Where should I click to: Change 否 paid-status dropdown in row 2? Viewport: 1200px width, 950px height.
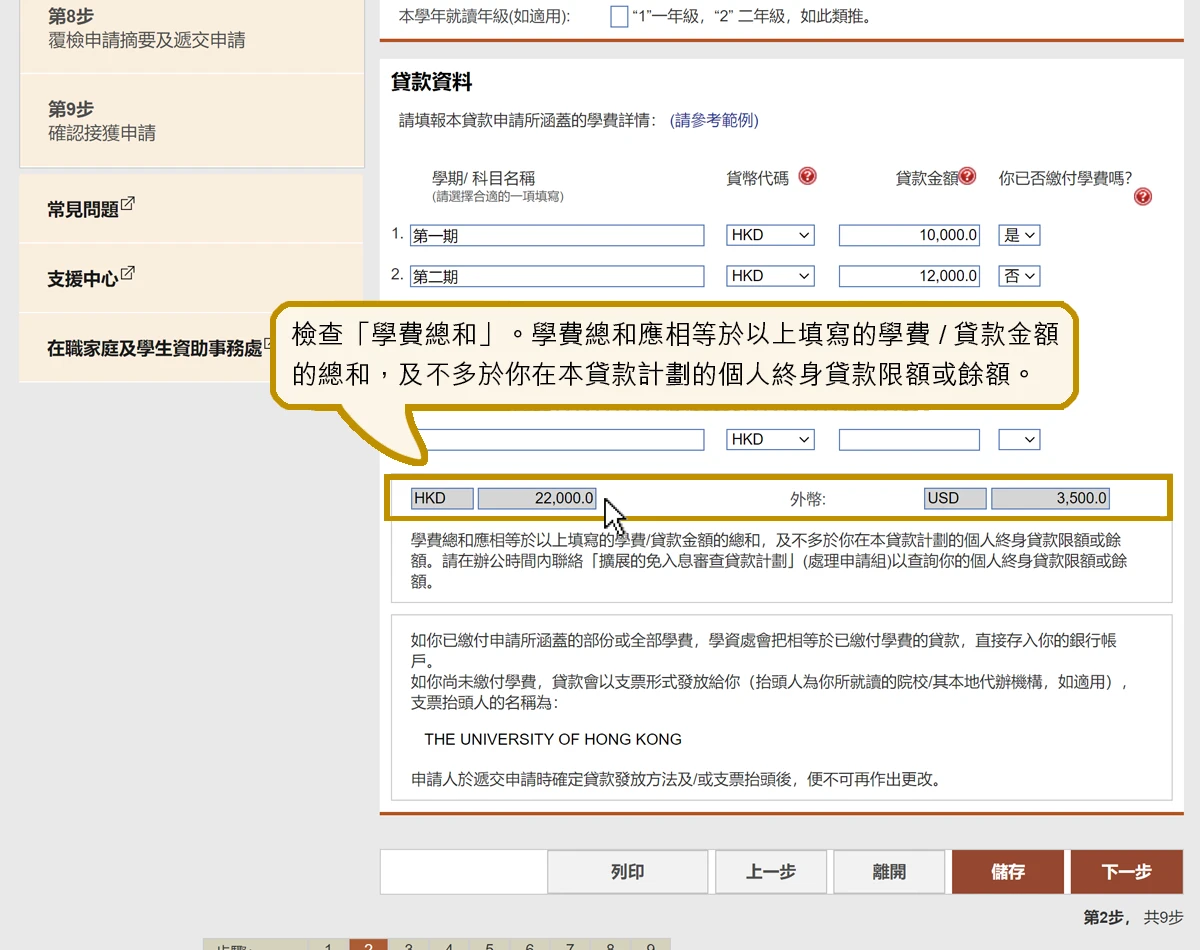(1019, 276)
